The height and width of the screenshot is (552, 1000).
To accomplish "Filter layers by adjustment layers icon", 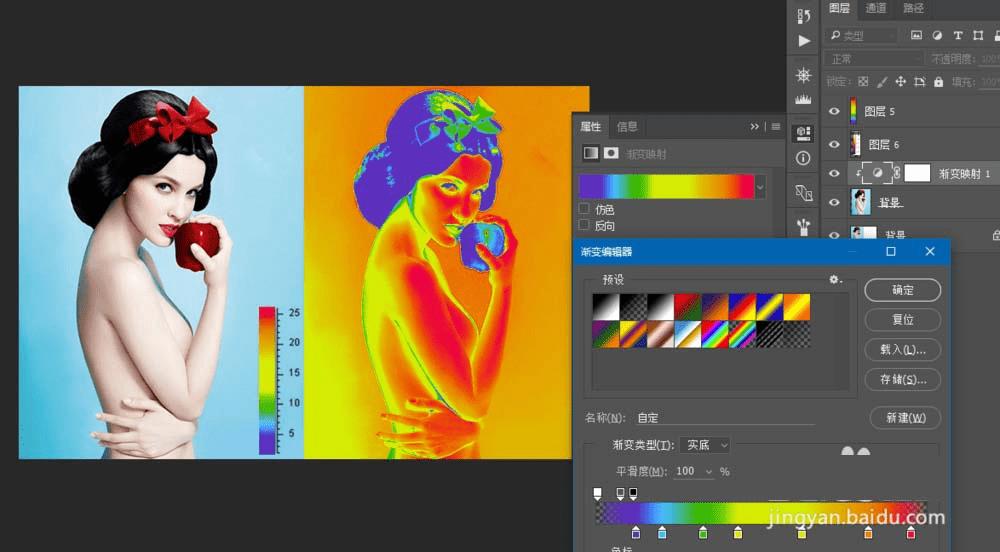I will click(x=937, y=36).
